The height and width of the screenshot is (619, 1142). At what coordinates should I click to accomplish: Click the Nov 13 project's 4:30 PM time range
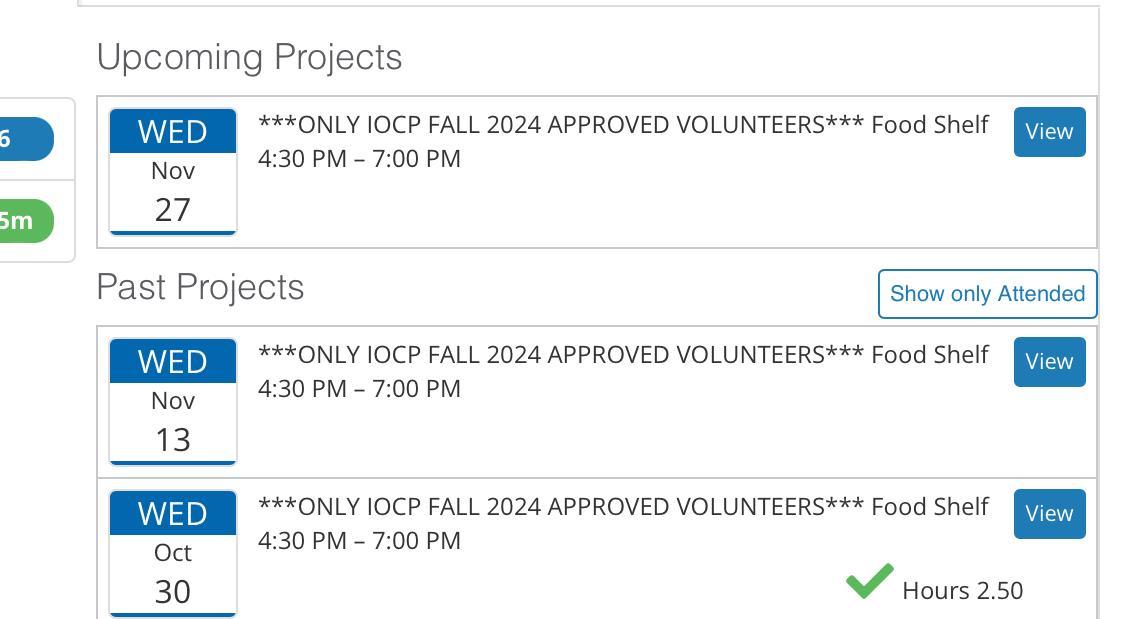(x=359, y=389)
